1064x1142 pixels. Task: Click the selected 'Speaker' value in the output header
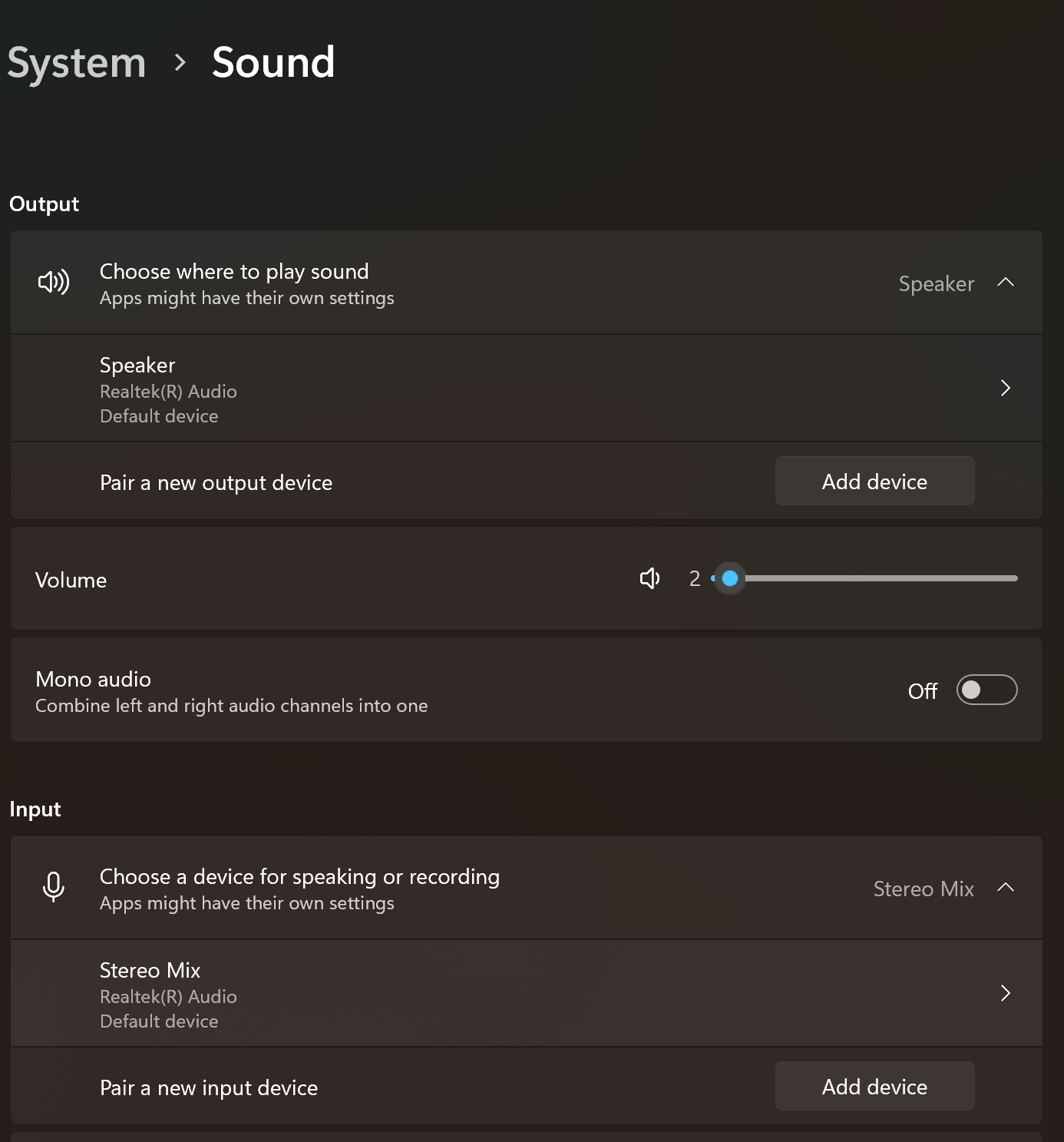tap(937, 284)
